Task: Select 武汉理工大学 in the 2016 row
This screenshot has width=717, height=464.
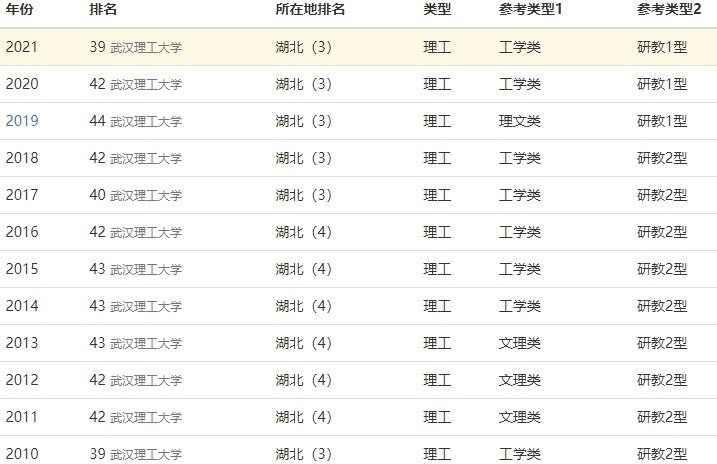Action: (x=146, y=233)
